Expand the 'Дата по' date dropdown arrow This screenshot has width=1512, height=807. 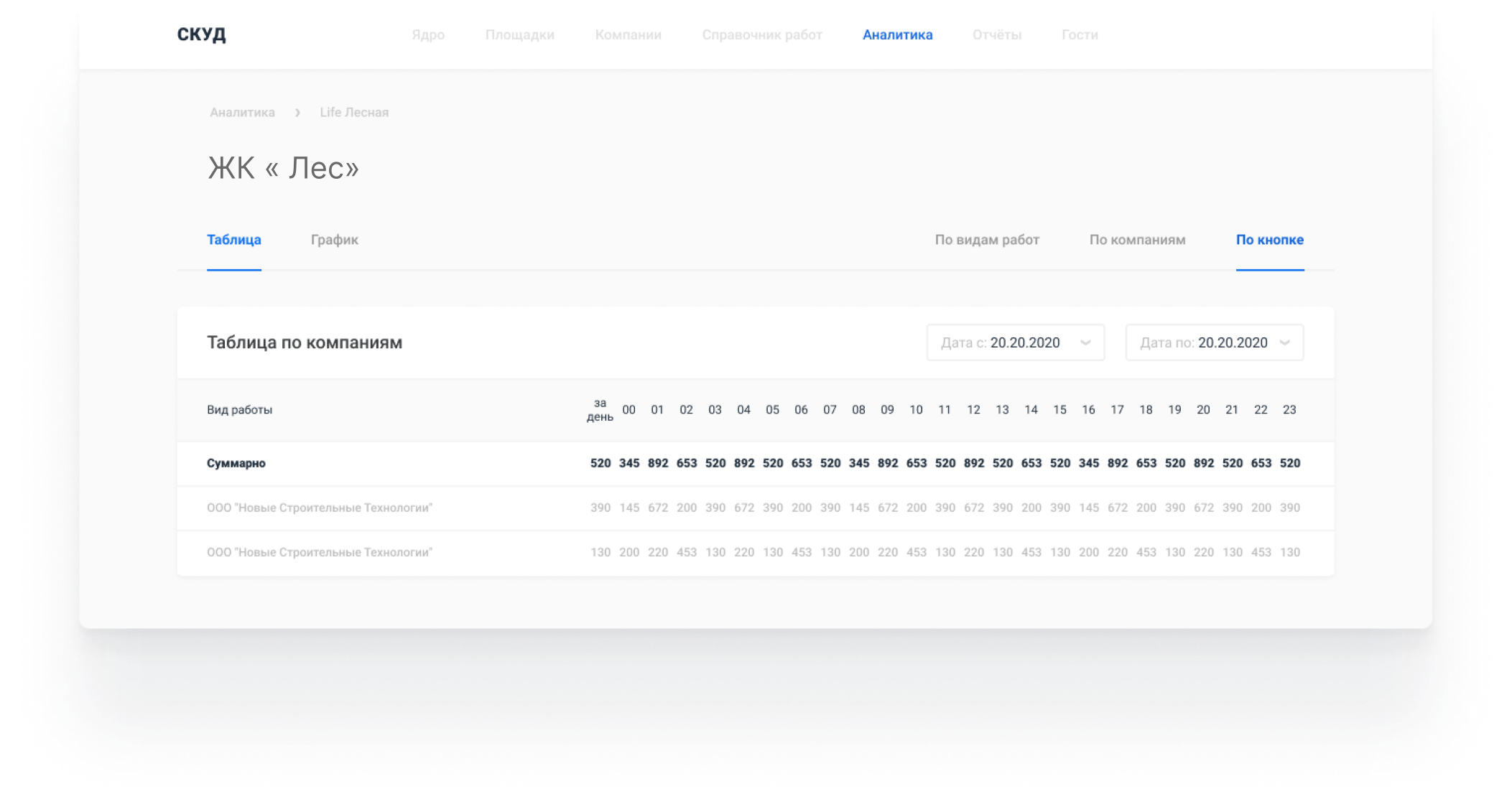point(1284,343)
